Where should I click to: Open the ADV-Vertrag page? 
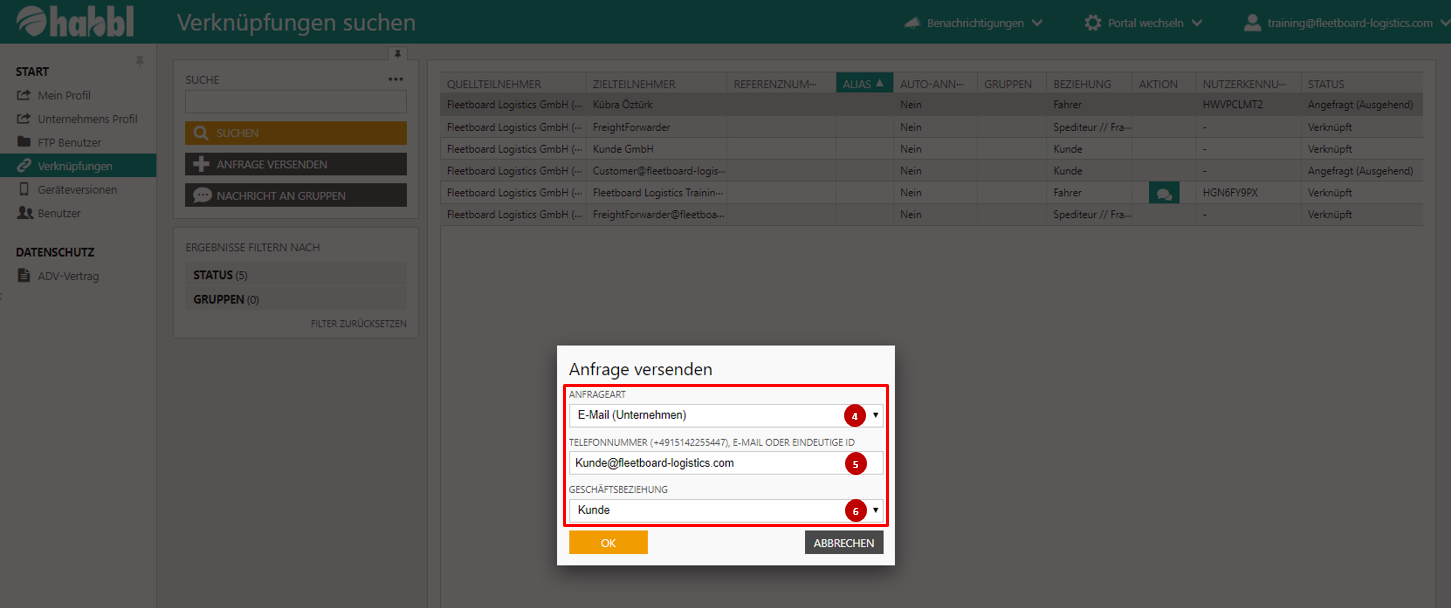[68, 276]
